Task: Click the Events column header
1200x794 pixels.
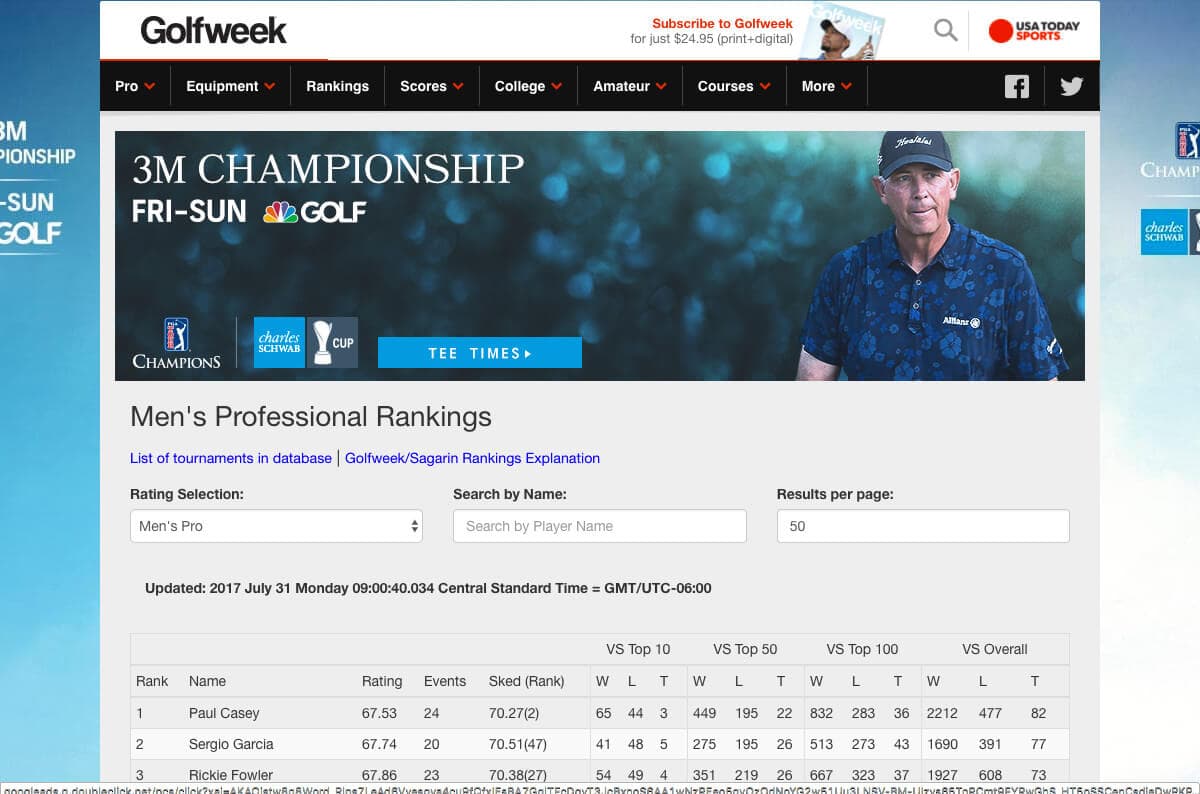Action: pos(445,681)
